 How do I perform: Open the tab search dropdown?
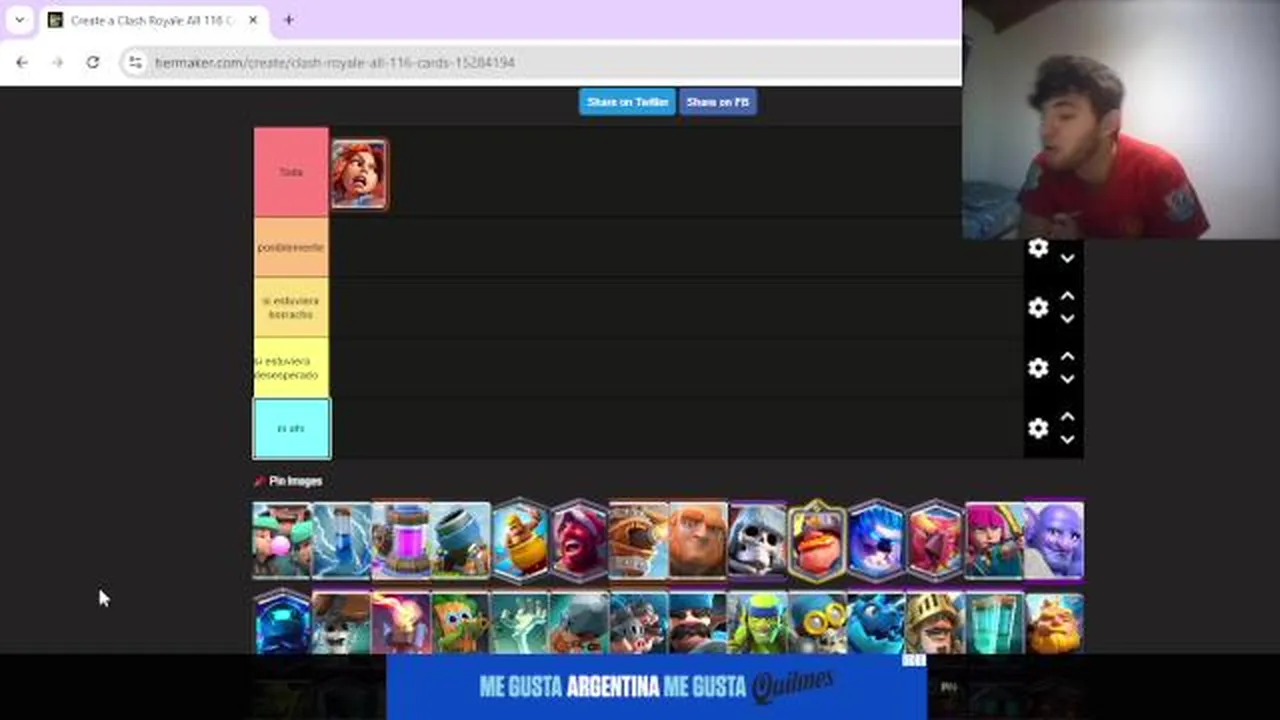click(19, 20)
